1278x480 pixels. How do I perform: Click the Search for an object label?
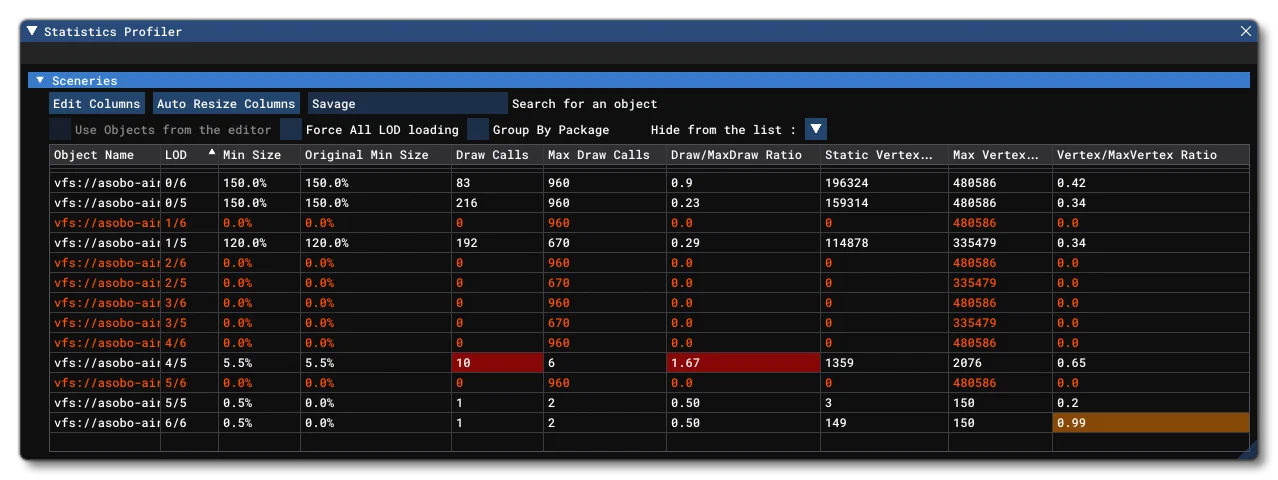pyautogui.click(x=585, y=103)
